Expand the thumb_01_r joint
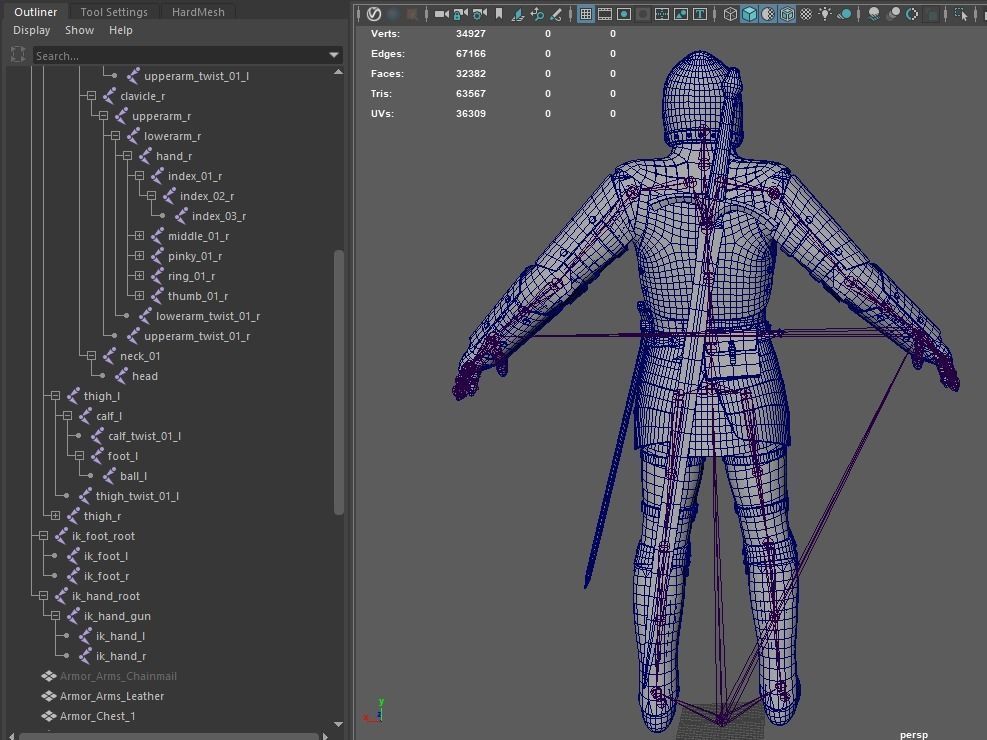The height and width of the screenshot is (740, 987). [139, 295]
